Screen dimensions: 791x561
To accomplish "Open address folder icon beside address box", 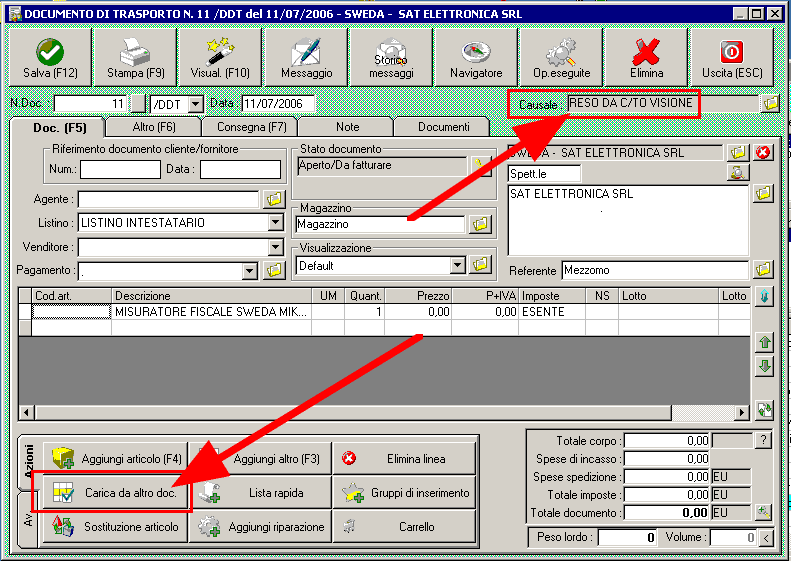I will tap(763, 193).
